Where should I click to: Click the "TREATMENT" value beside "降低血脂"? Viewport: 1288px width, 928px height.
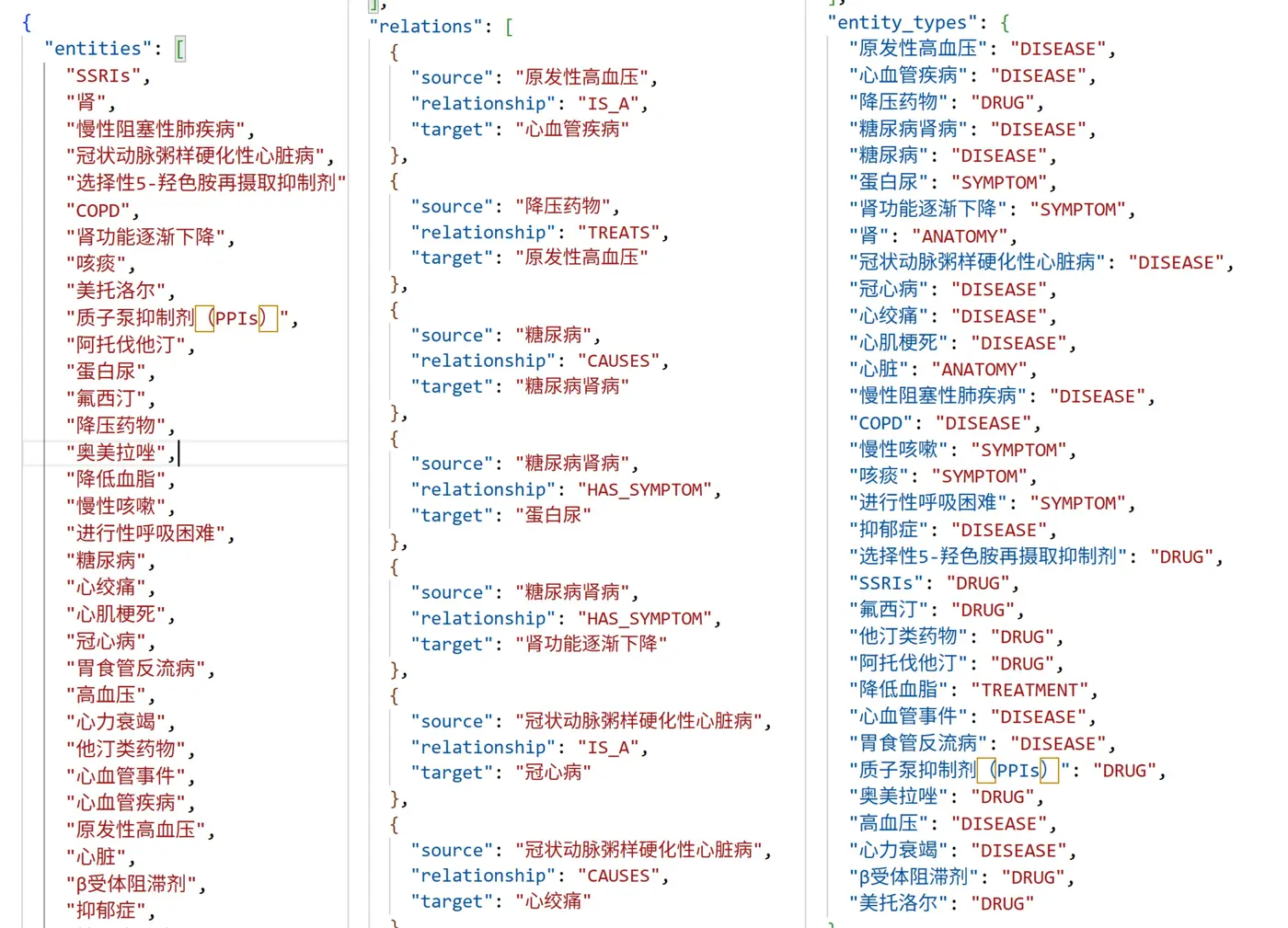1029,690
